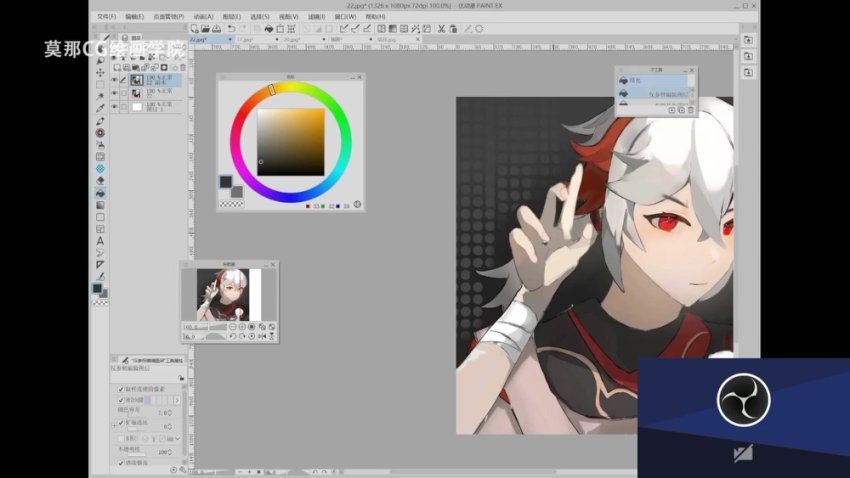Toggle lock box of the second layer
Screen dimensions: 850x478
click(x=124, y=93)
